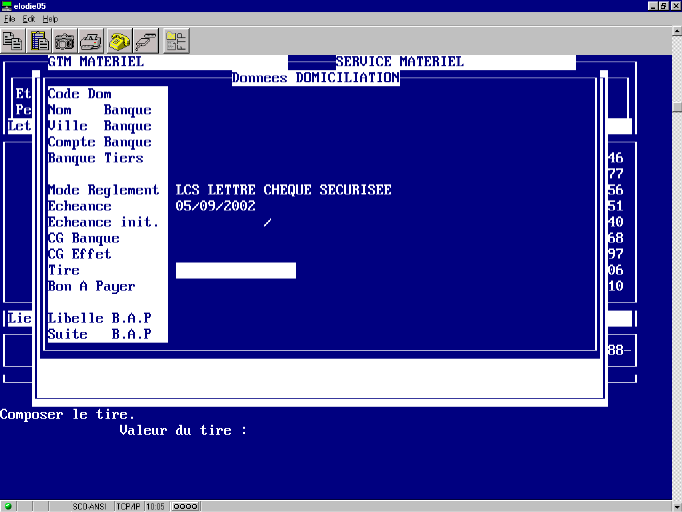Viewport: 682px width, 512px height.
Task: Click the 'Banque Tiers' label
Action: pyautogui.click(x=96, y=158)
